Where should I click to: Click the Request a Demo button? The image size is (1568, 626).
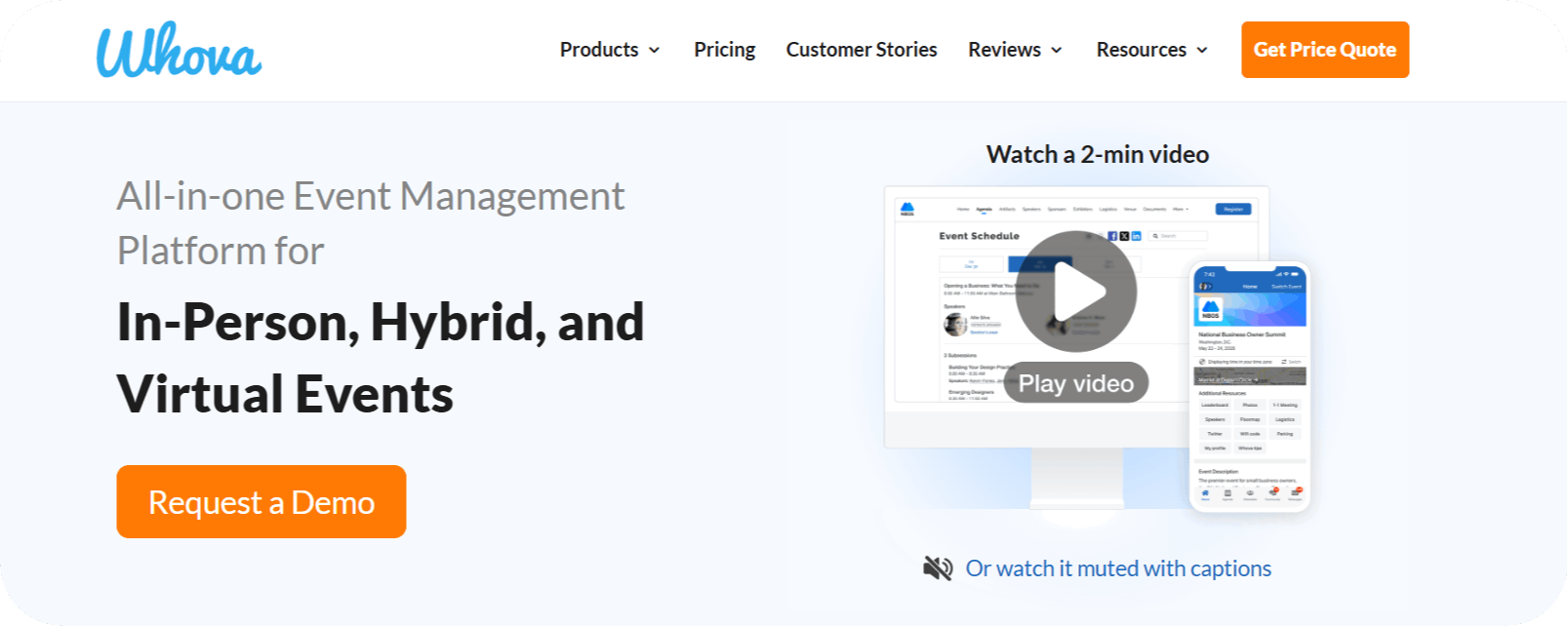[x=261, y=501]
